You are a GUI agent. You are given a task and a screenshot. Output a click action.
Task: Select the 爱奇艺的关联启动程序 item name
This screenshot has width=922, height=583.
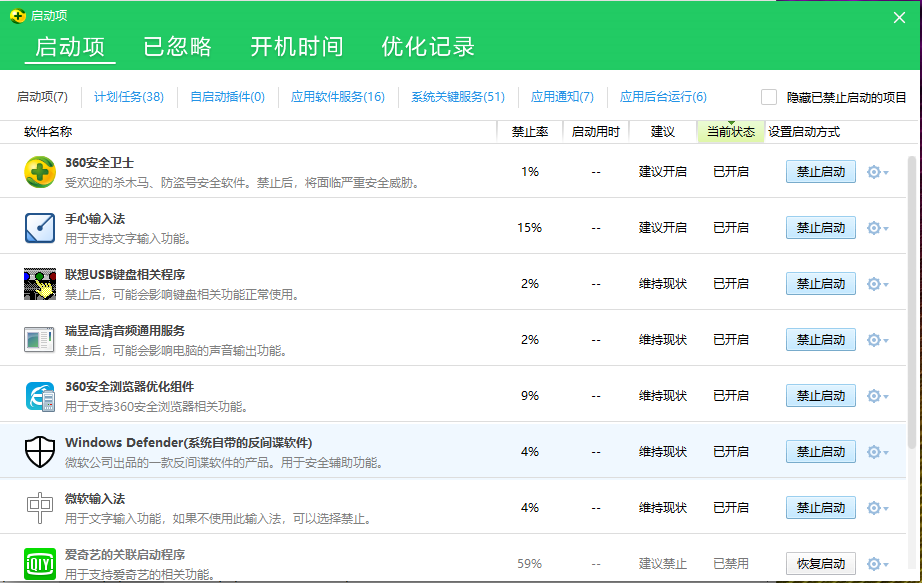pyautogui.click(x=125, y=555)
